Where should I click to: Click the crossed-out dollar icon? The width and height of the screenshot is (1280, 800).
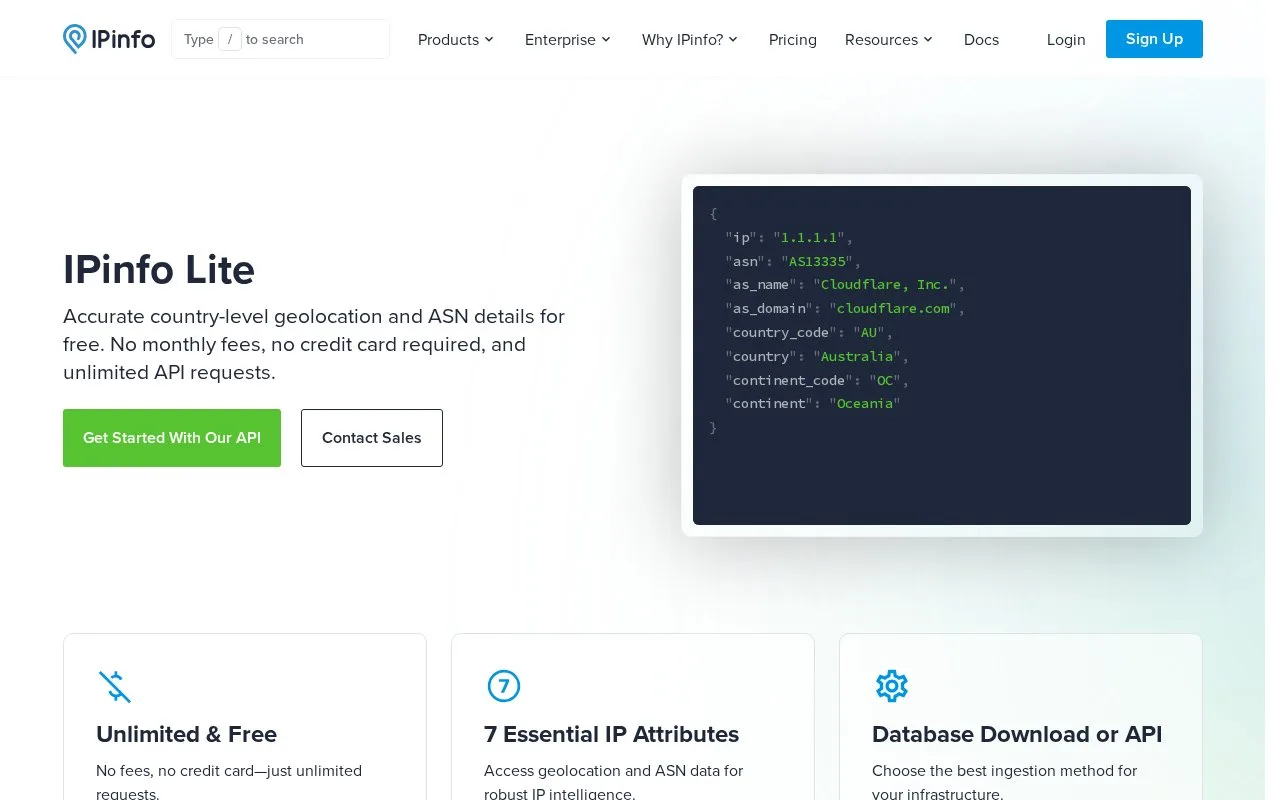115,686
